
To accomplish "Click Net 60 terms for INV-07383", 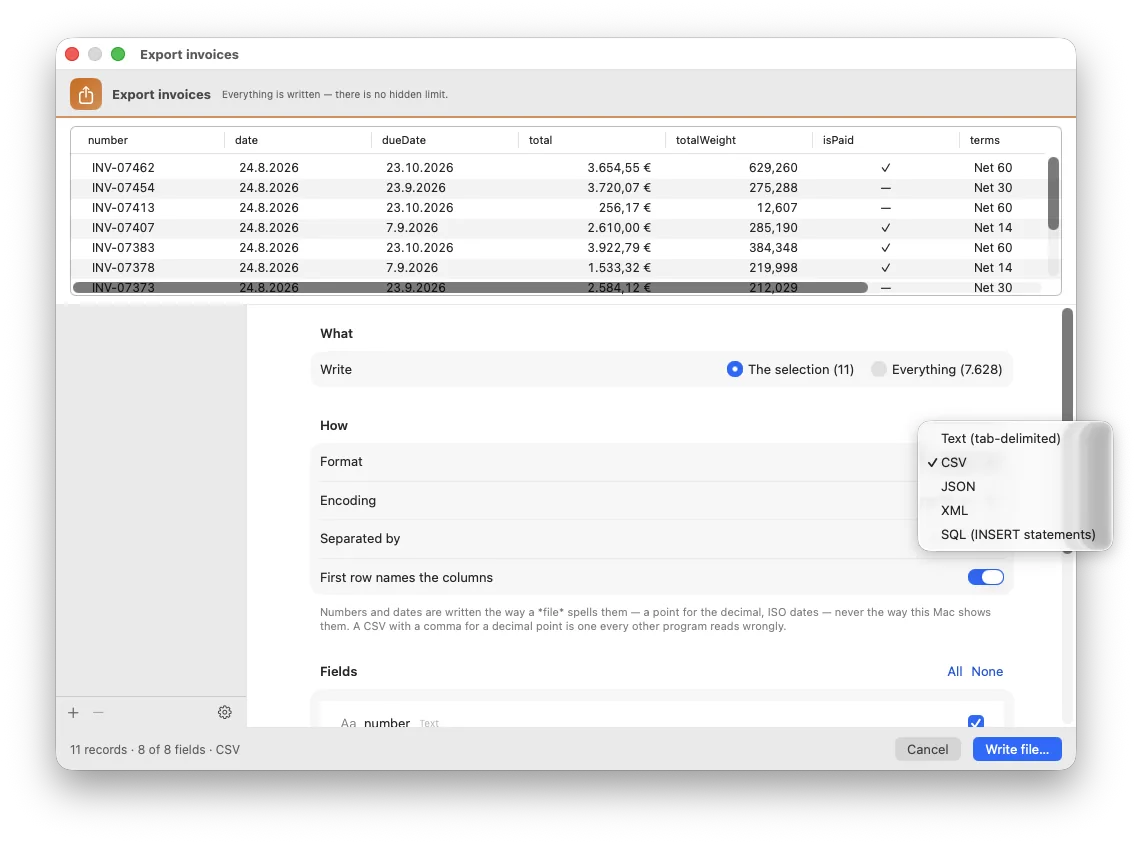I will tap(993, 248).
